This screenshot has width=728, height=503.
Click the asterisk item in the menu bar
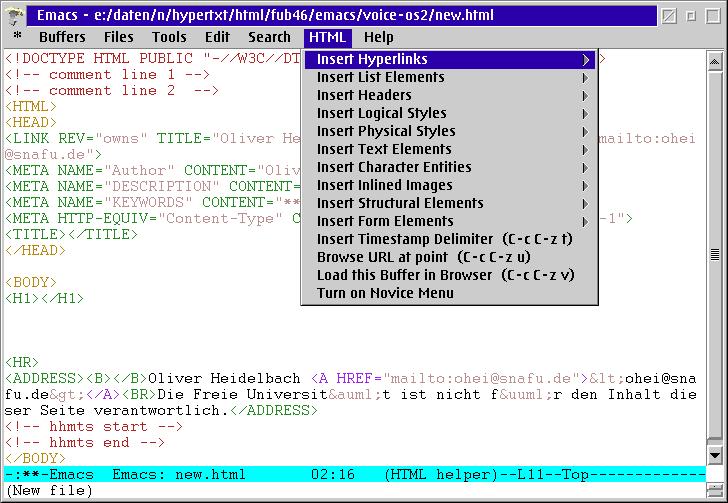point(17,36)
